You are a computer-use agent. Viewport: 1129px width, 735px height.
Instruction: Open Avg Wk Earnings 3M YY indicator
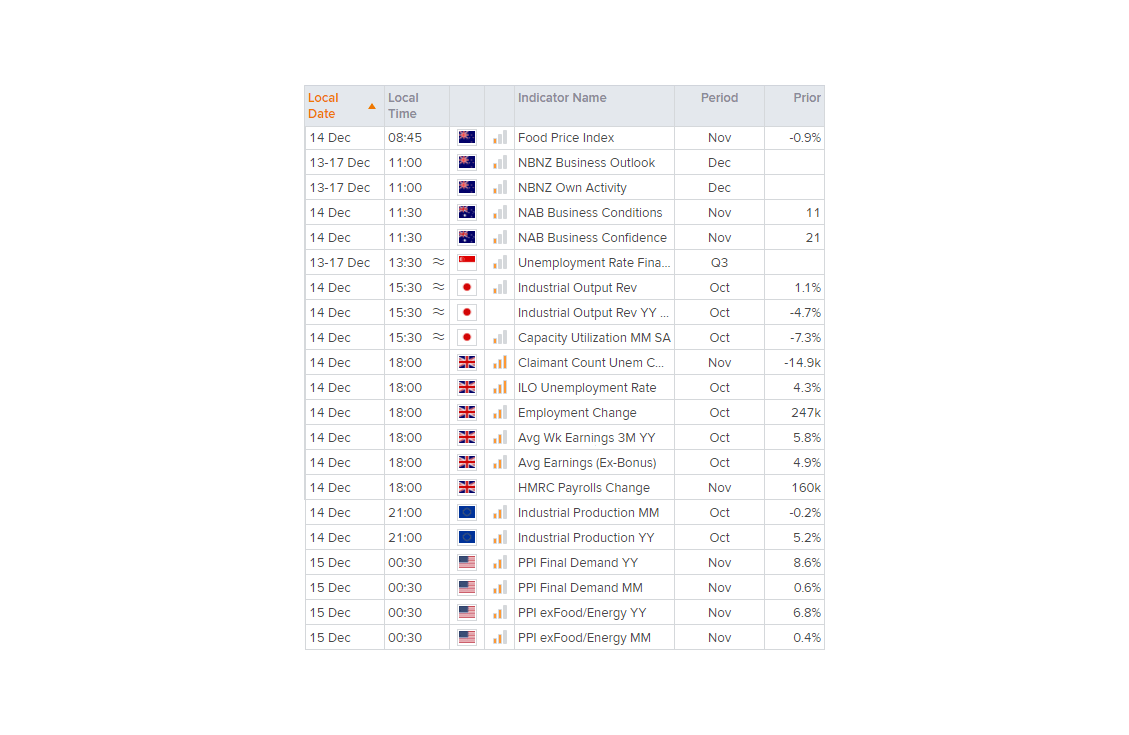coord(586,438)
